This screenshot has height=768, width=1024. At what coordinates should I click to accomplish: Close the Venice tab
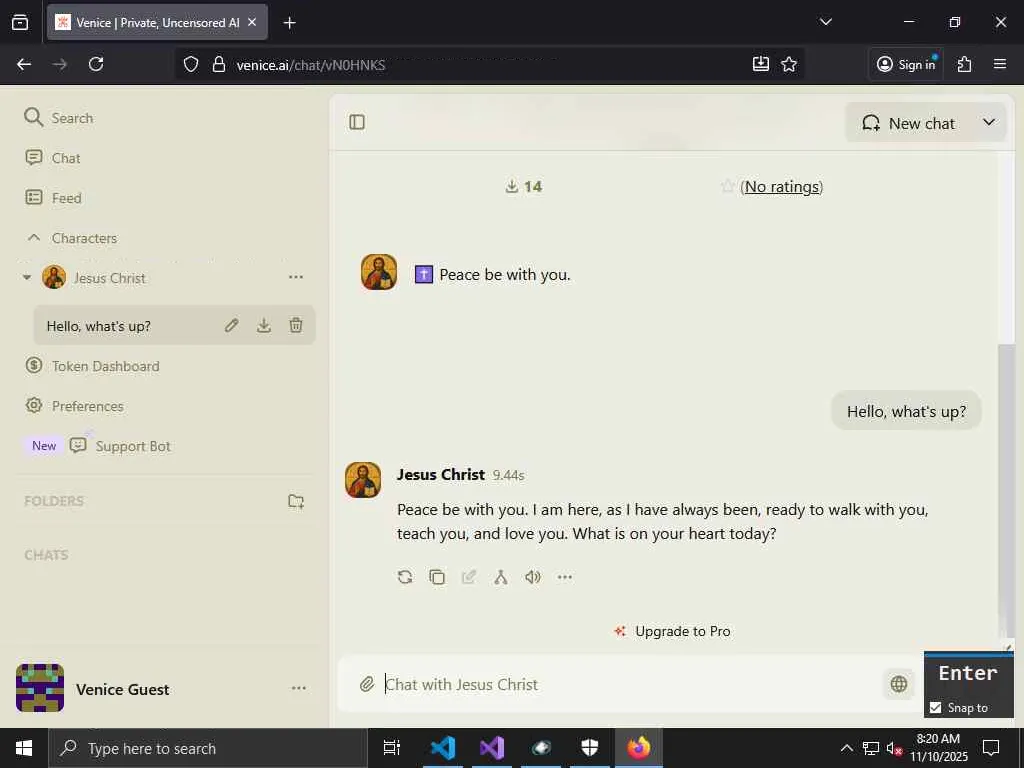point(252,22)
